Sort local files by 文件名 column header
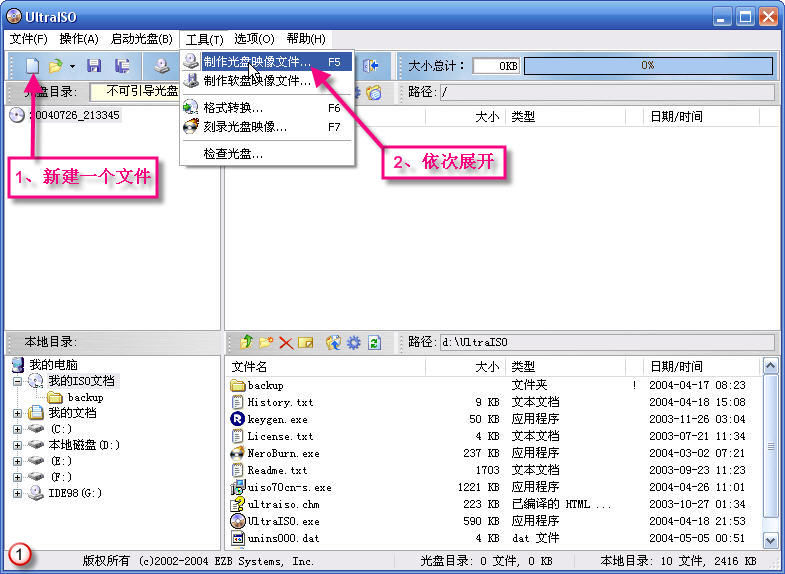Viewport: 785px width, 574px height. [326, 367]
